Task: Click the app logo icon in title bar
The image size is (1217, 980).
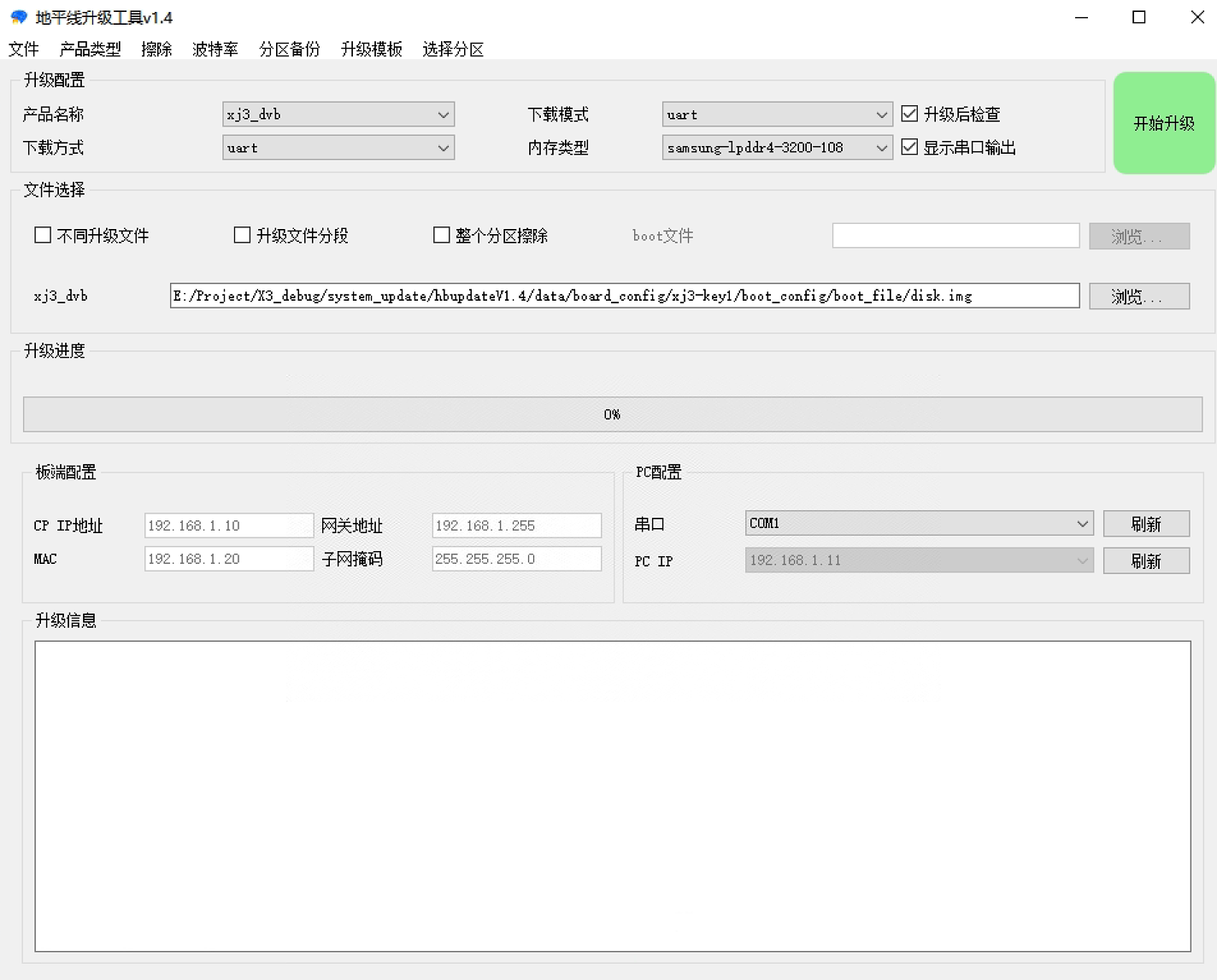Action: pos(19,17)
